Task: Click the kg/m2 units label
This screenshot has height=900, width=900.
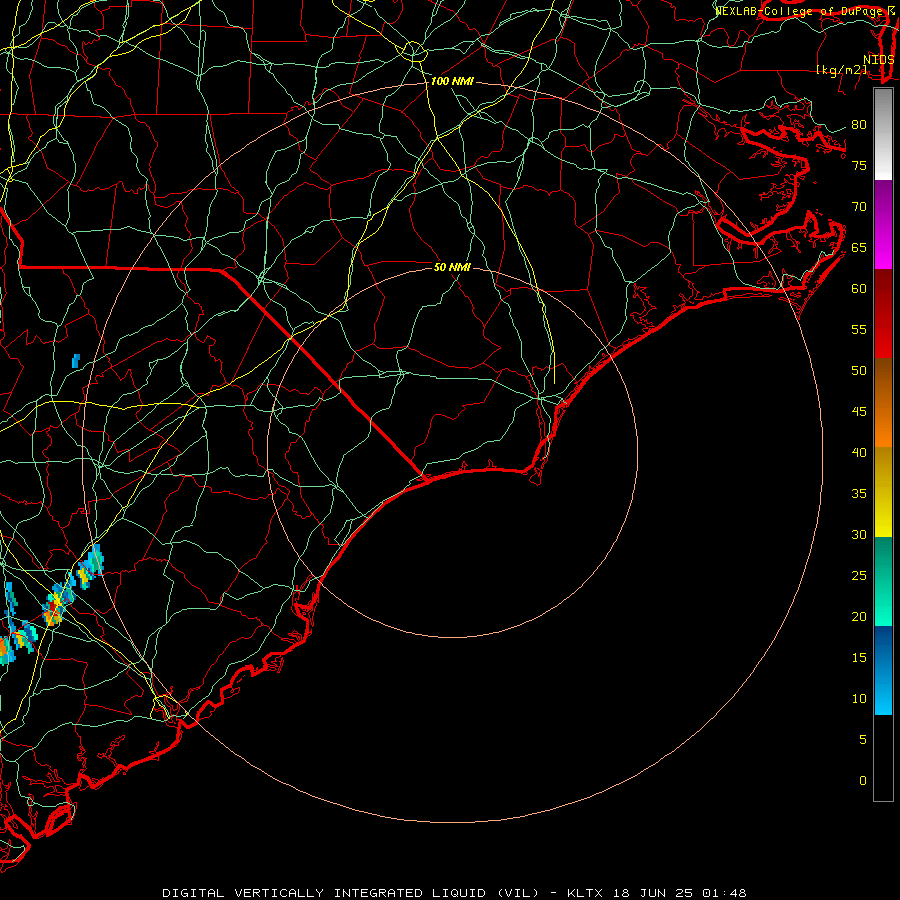Action: [841, 71]
